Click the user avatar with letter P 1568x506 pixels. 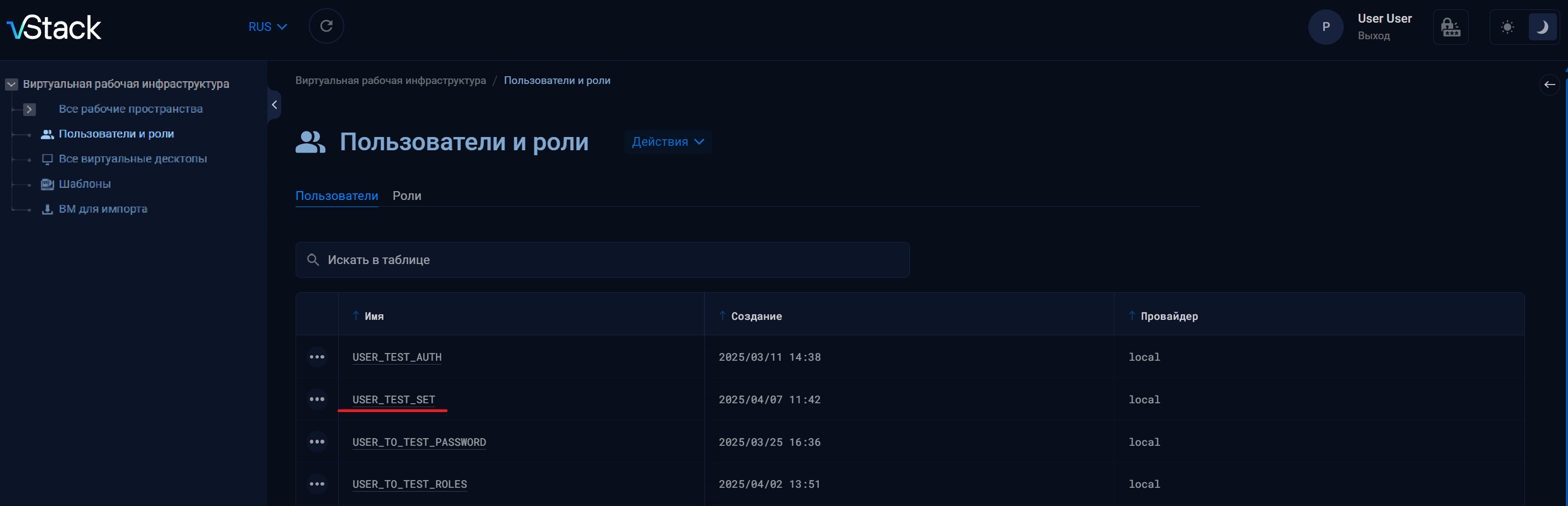click(x=1325, y=28)
